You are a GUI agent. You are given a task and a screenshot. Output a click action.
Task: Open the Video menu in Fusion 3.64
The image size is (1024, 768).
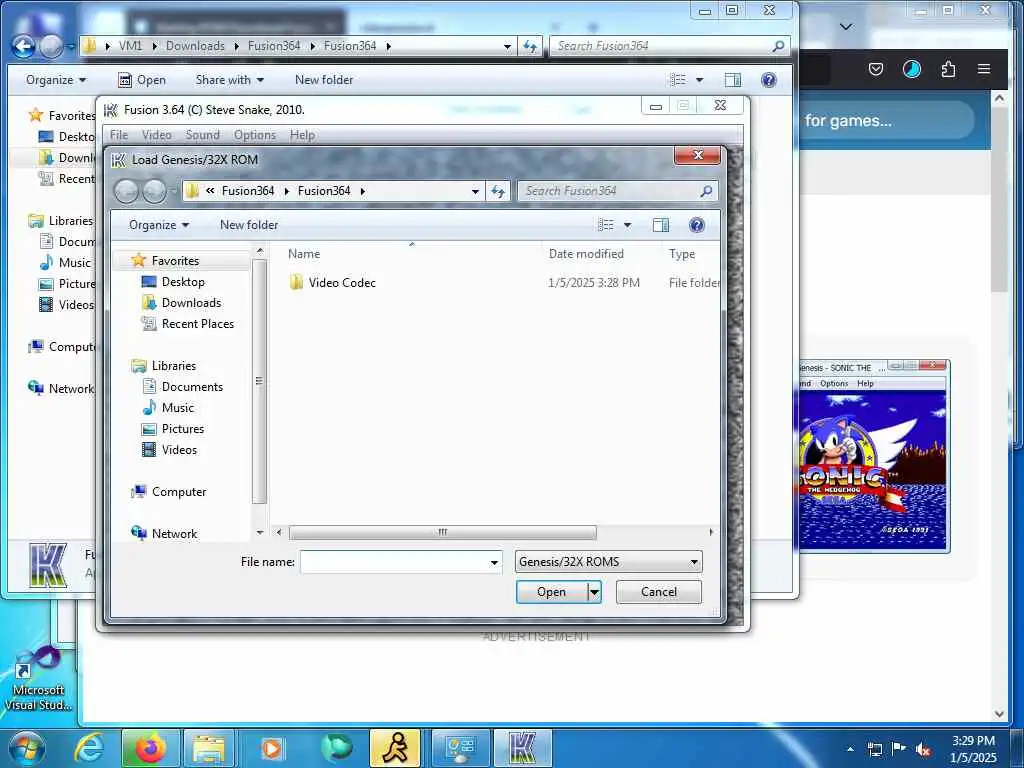tap(157, 135)
